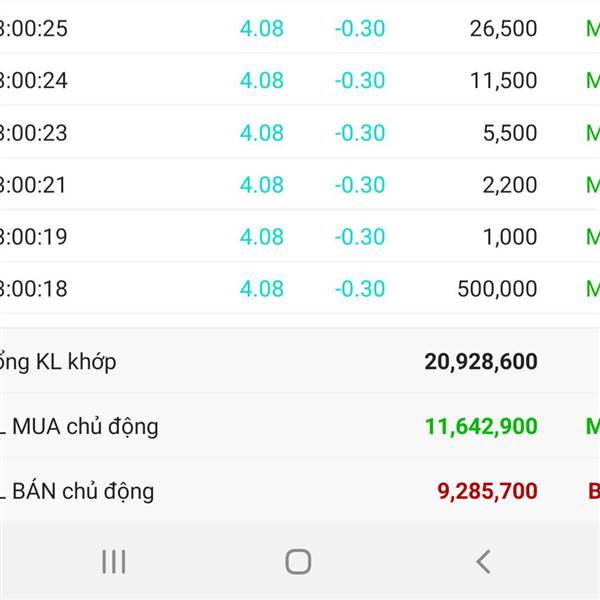Select the trade row at 00:25
This screenshot has width=600, height=600.
click(x=300, y=28)
